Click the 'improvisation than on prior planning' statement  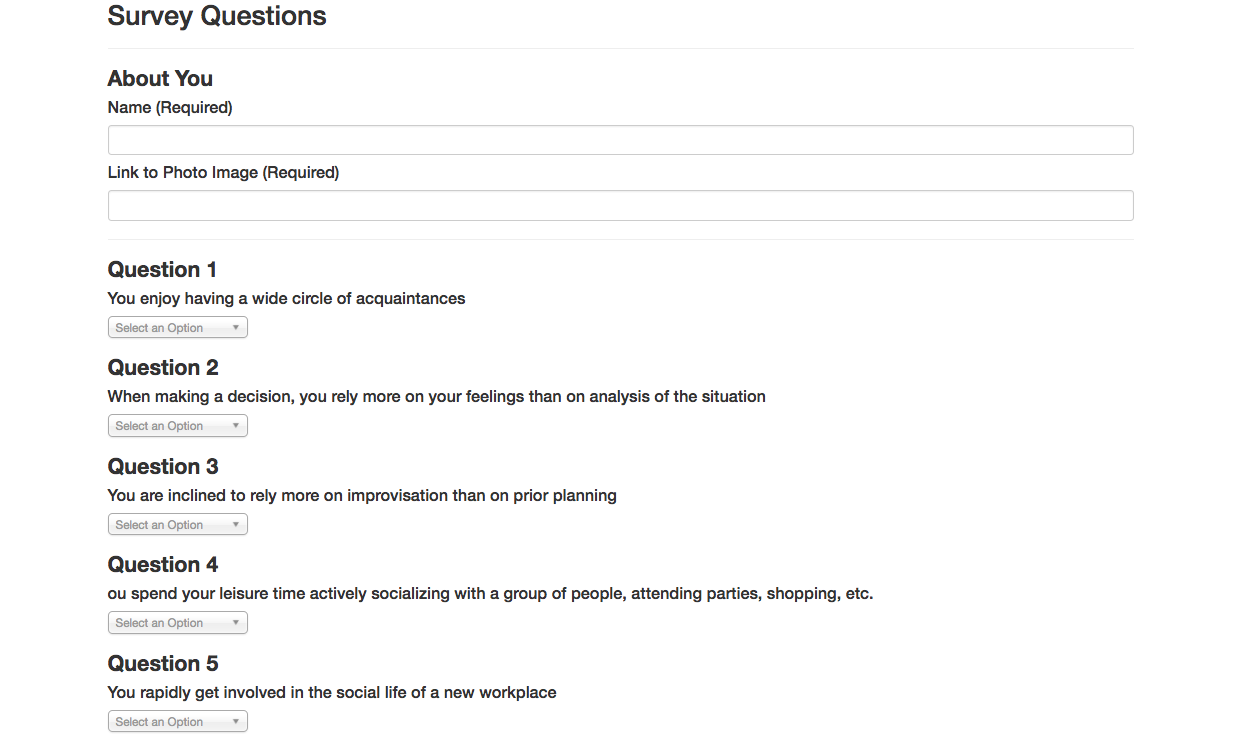[362, 495]
